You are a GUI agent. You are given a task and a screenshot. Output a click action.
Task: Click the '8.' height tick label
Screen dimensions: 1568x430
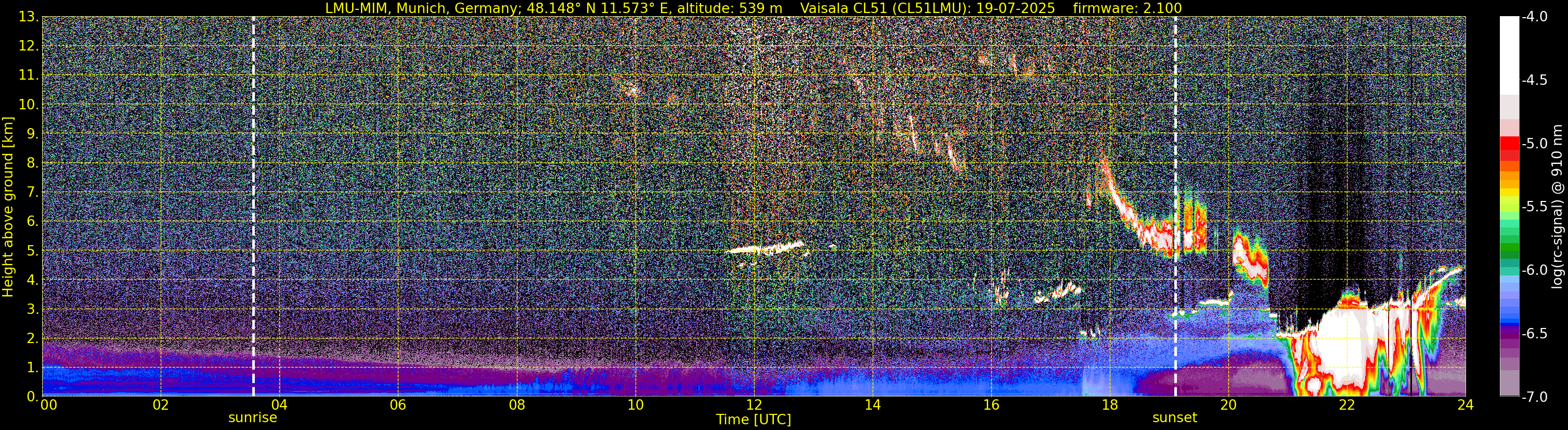click(x=33, y=163)
